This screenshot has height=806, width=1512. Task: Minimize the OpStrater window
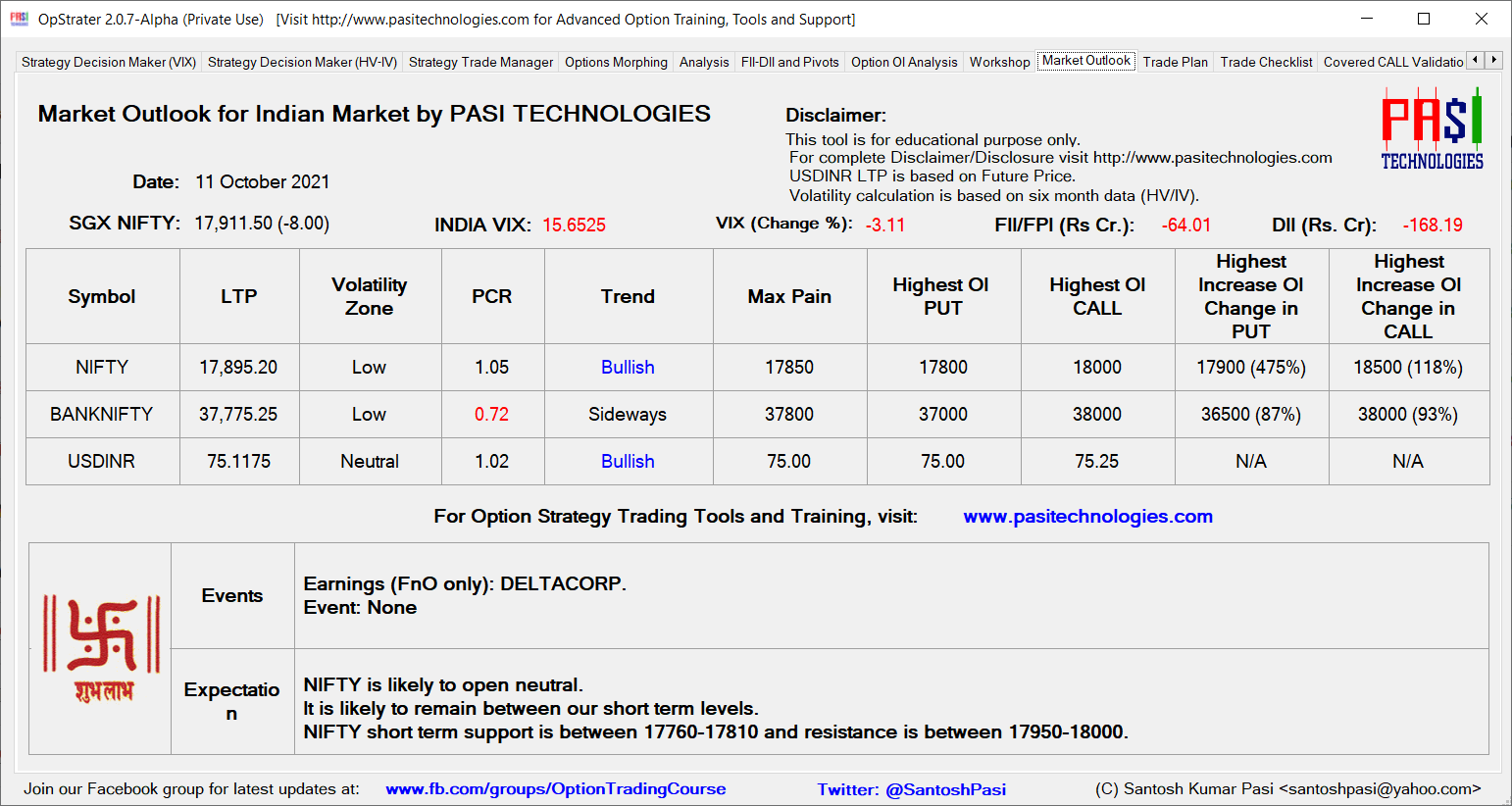point(1367,19)
